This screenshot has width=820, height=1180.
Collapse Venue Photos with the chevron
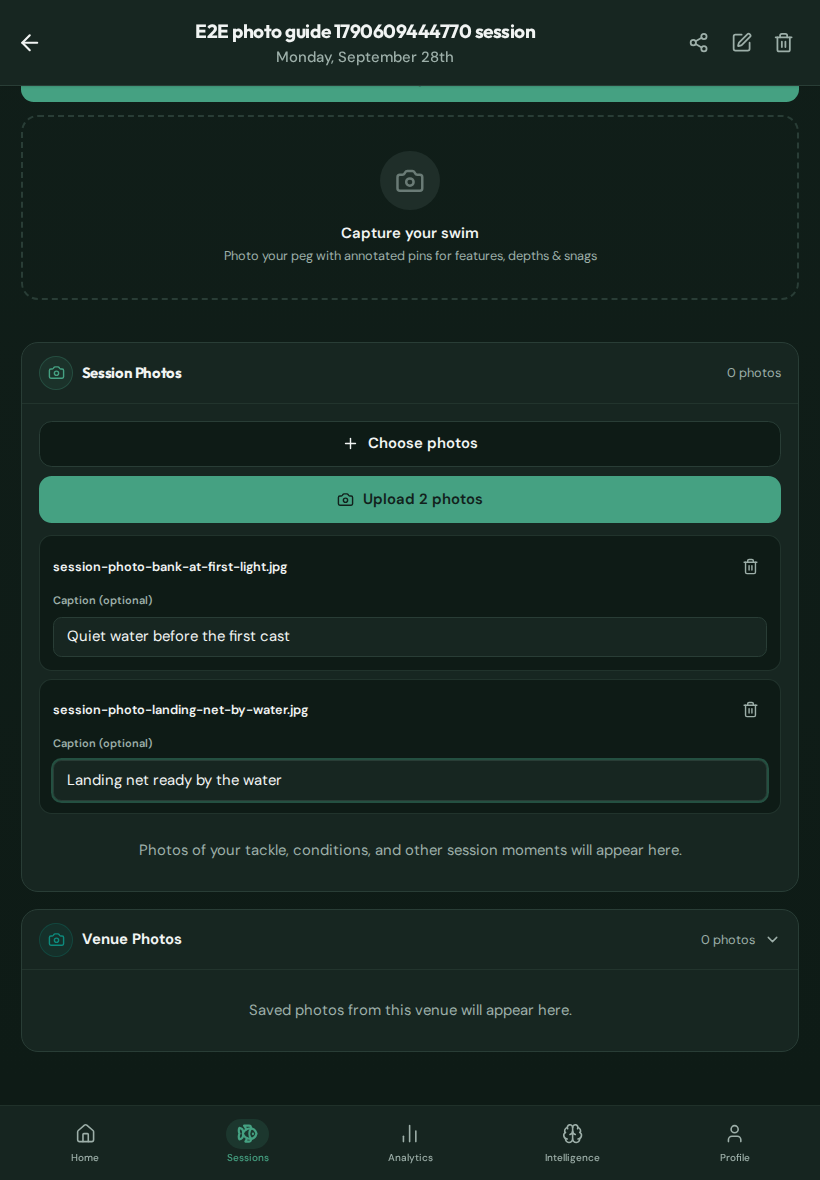tap(773, 940)
